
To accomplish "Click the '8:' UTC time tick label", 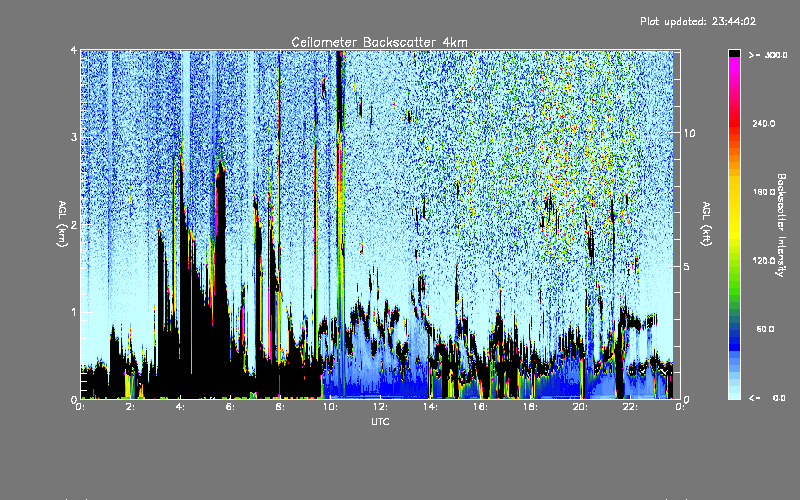I will tap(280, 407).
